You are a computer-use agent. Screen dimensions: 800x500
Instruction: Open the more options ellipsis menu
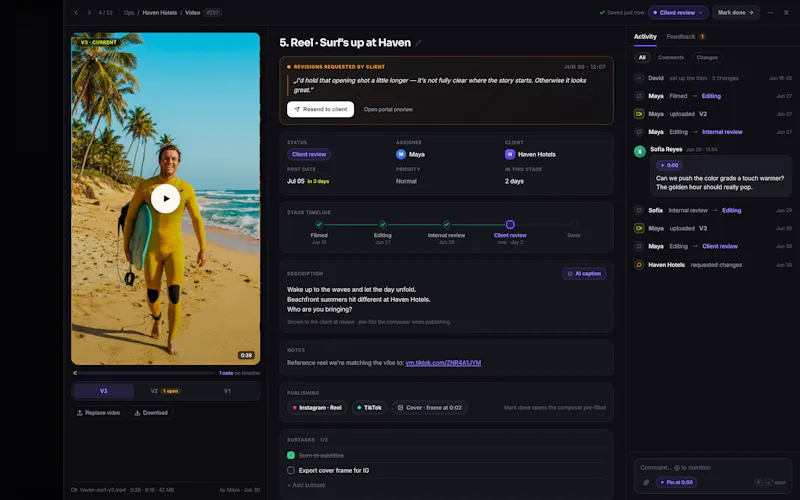(x=770, y=12)
